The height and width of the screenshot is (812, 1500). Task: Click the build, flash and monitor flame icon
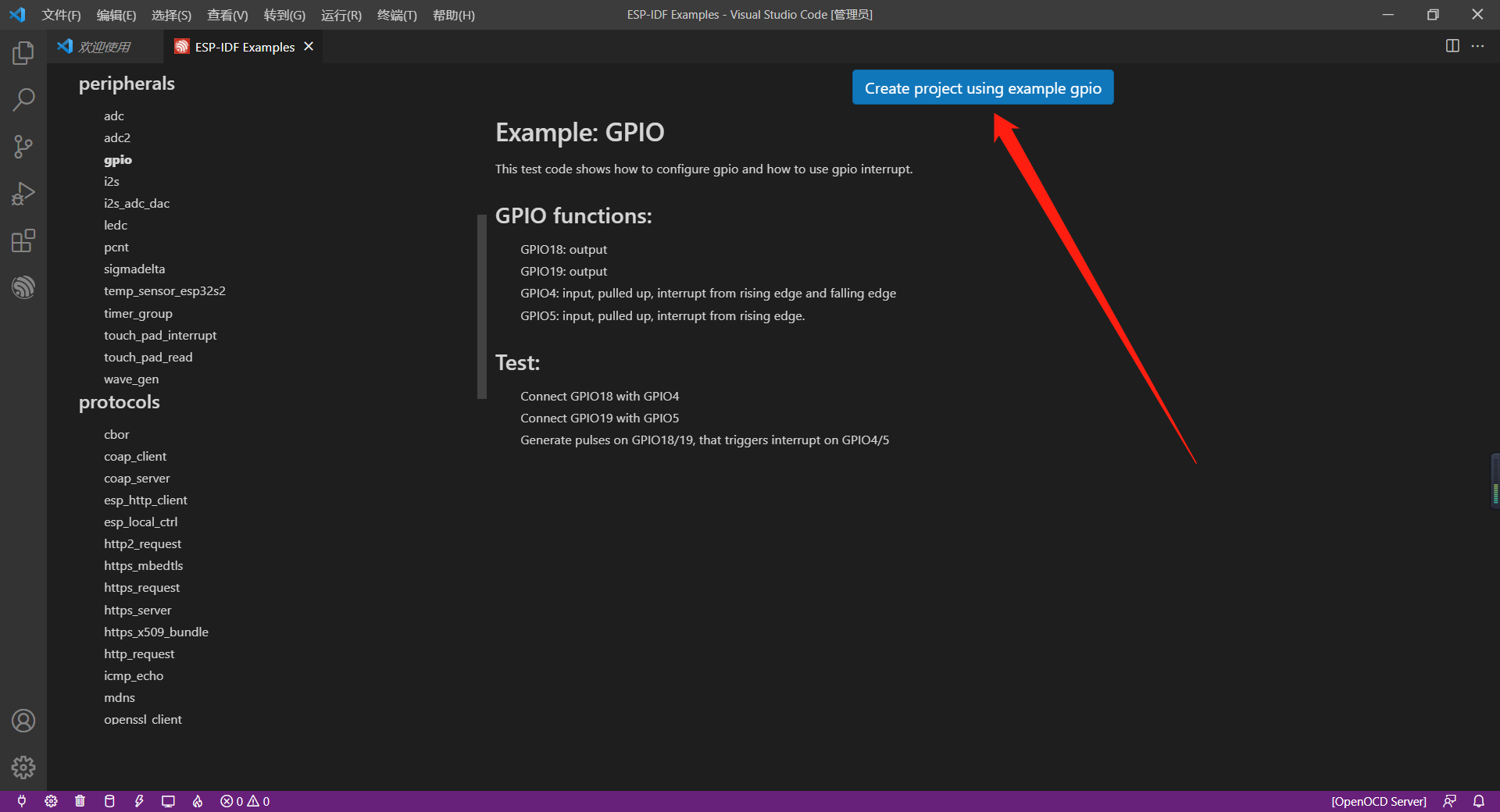pyautogui.click(x=198, y=801)
